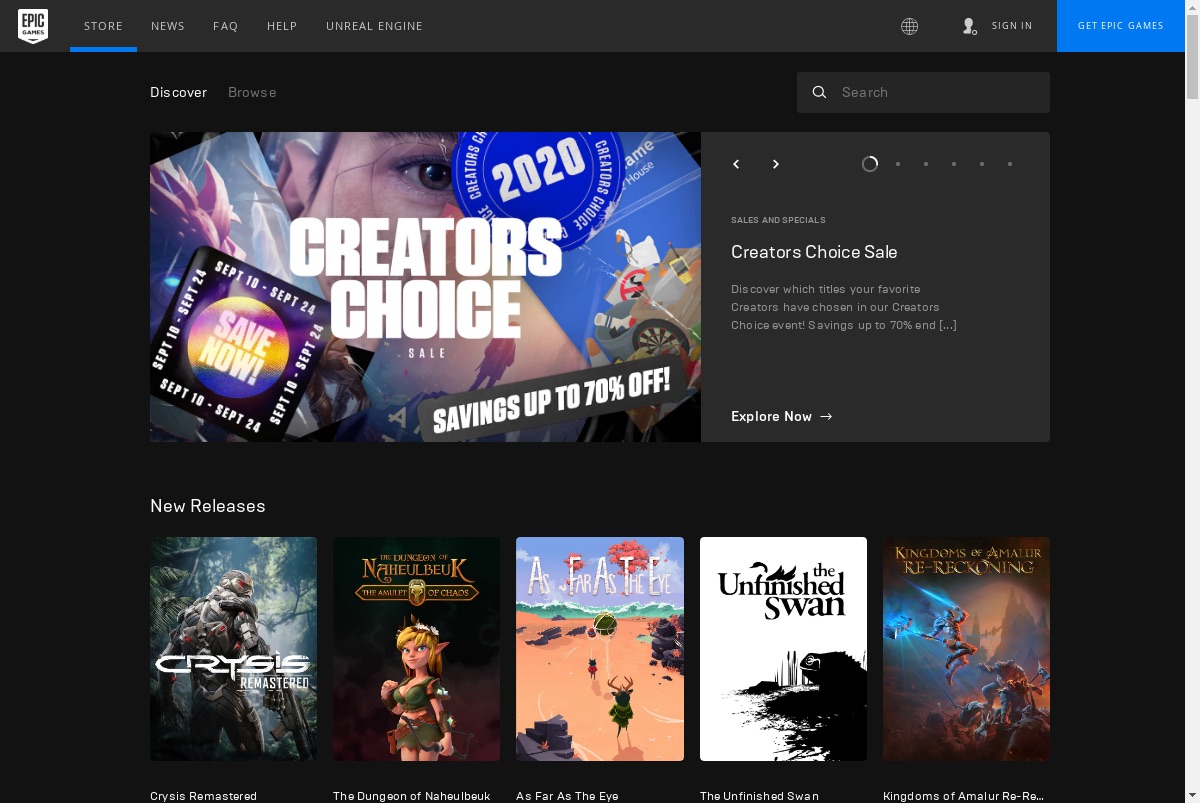The height and width of the screenshot is (803, 1200).
Task: Open the language globe icon
Action: [909, 26]
